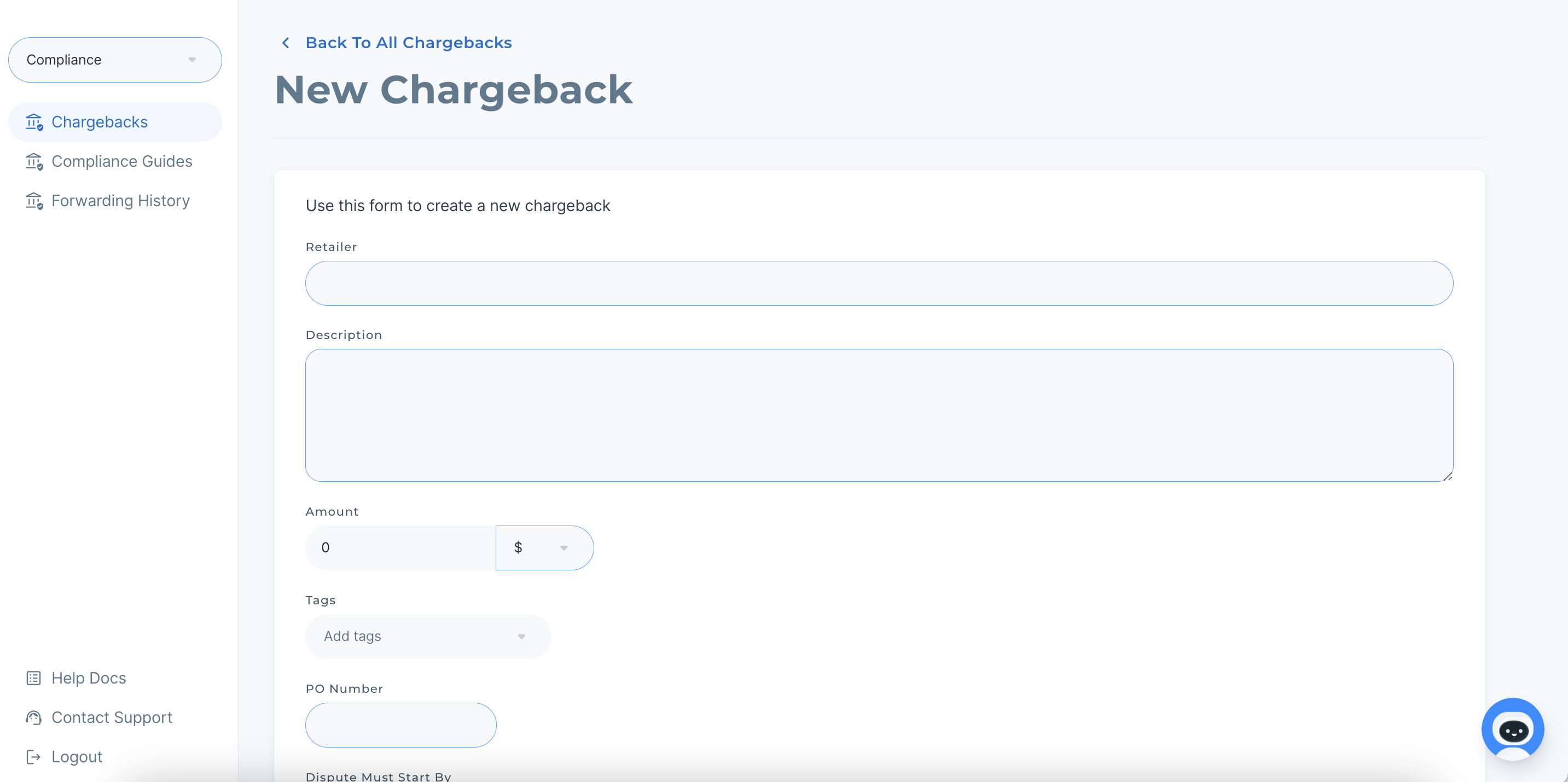1568x782 pixels.
Task: Click the back chevron arrow icon
Action: click(286, 43)
